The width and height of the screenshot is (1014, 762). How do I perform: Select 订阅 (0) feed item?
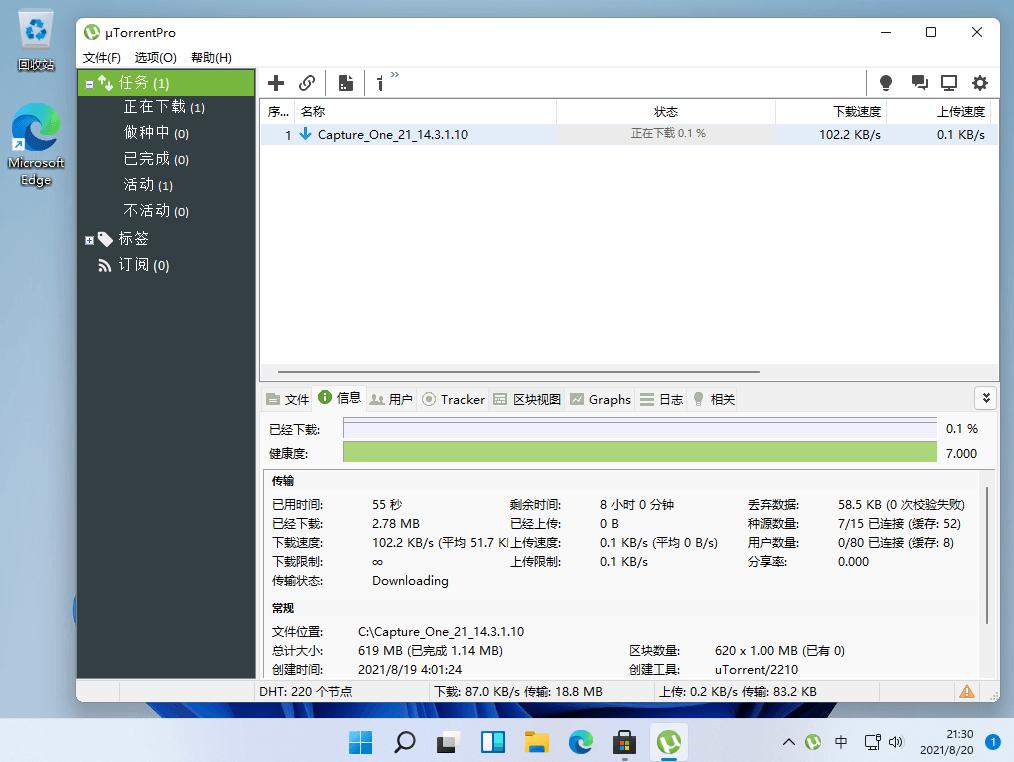[x=144, y=265]
